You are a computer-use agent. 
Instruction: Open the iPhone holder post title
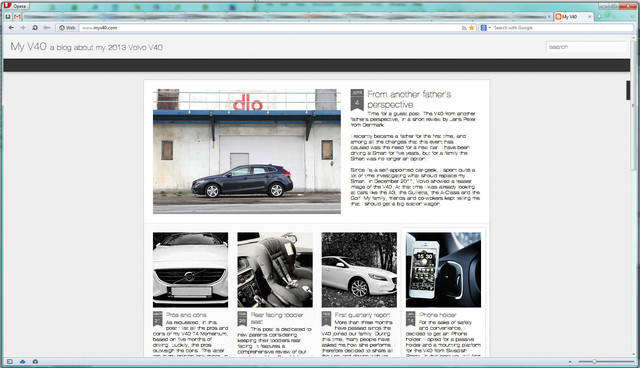point(438,315)
